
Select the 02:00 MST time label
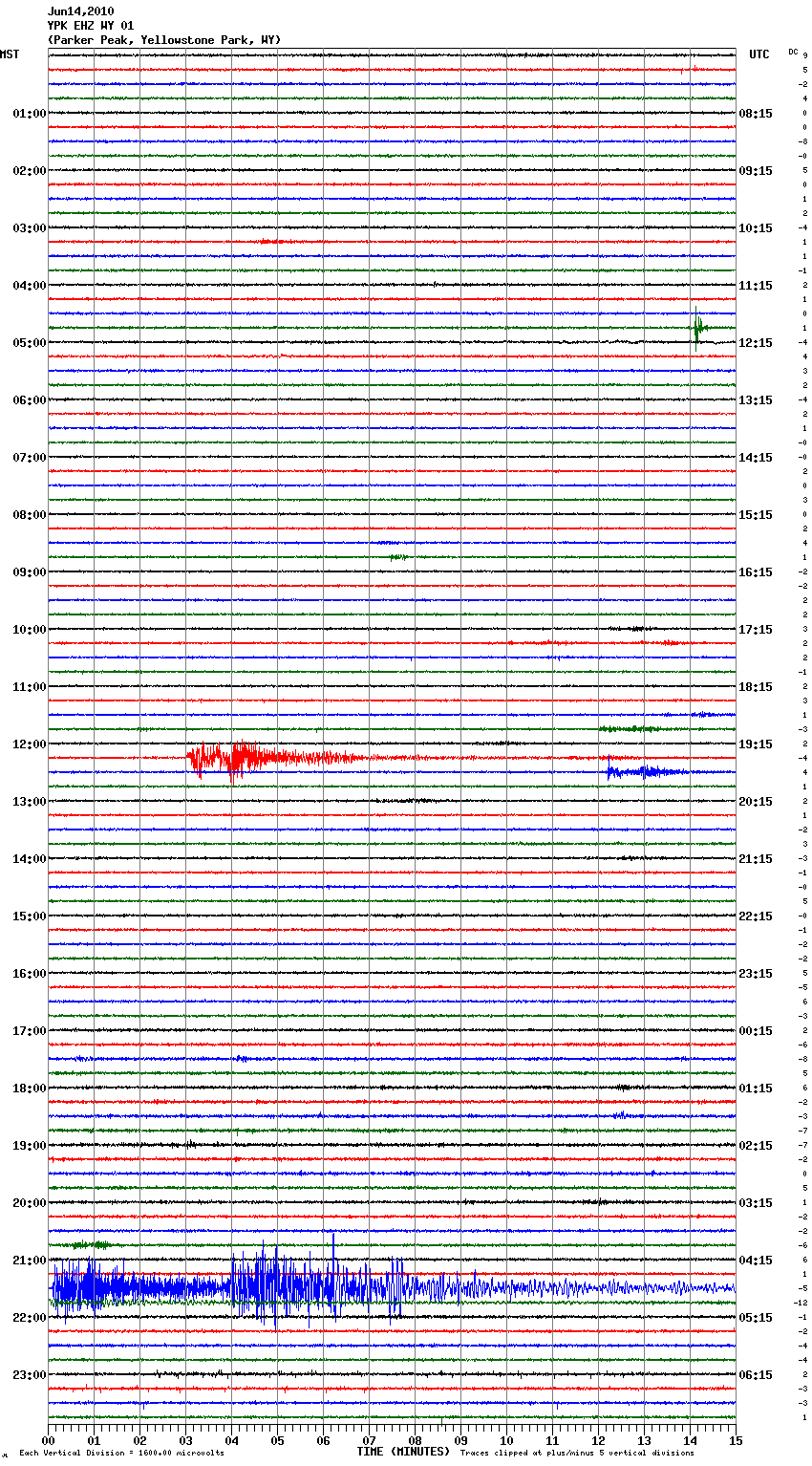[x=30, y=171]
